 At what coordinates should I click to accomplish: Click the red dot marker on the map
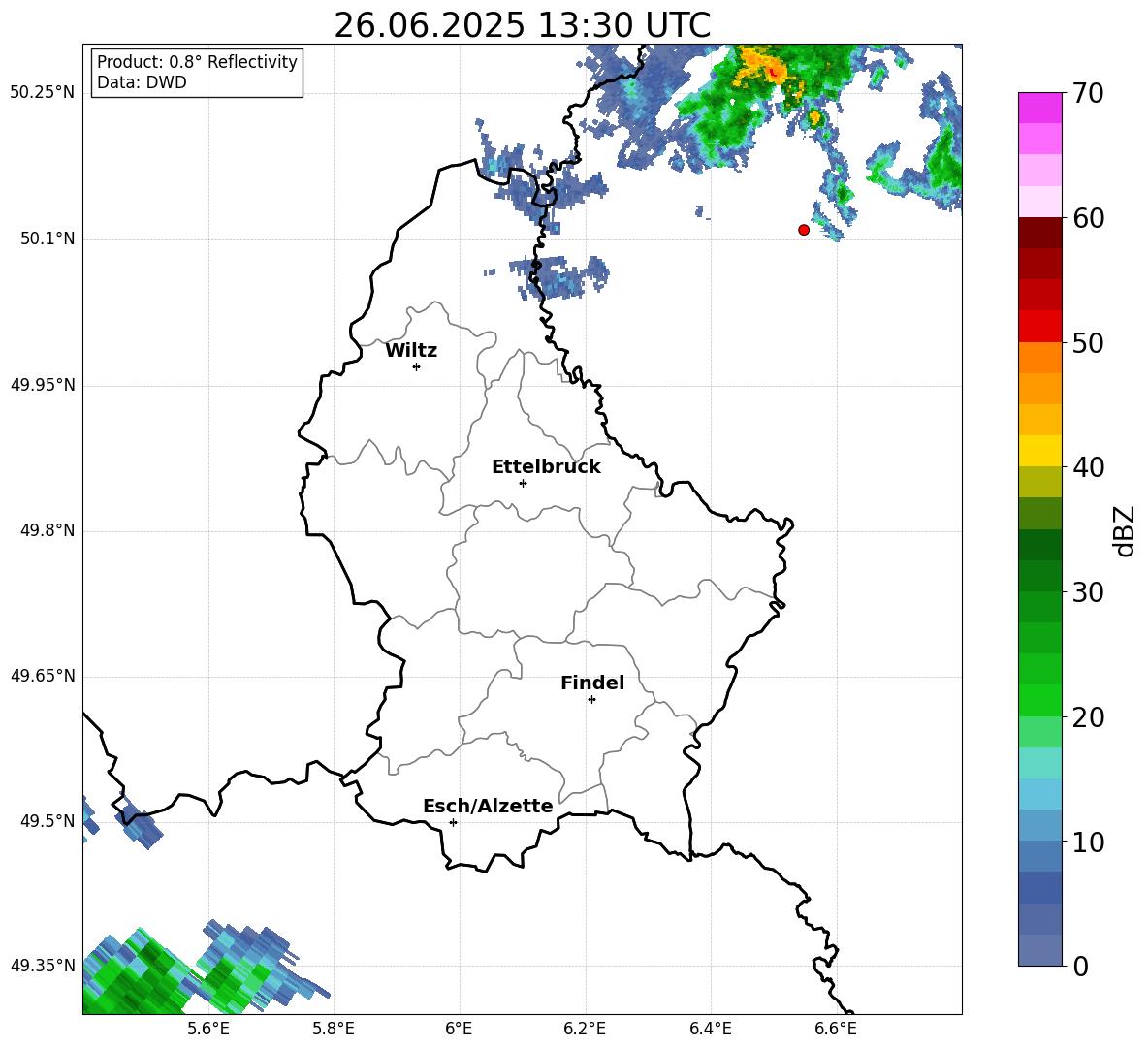pyautogui.click(x=803, y=230)
